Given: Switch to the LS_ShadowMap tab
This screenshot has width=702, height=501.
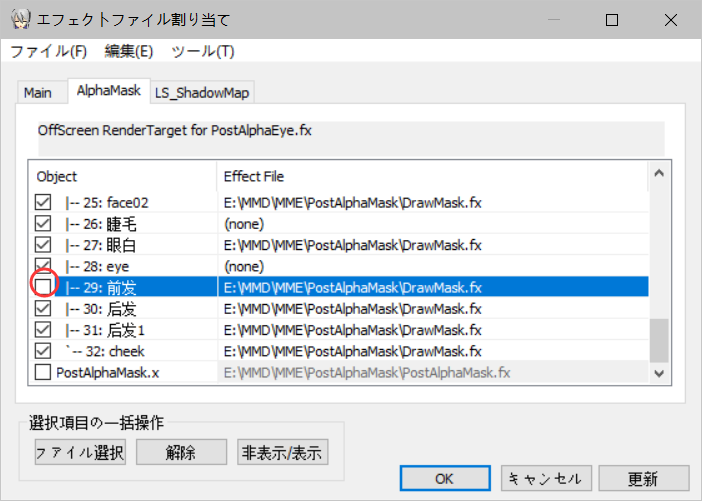Looking at the screenshot, I should point(202,93).
